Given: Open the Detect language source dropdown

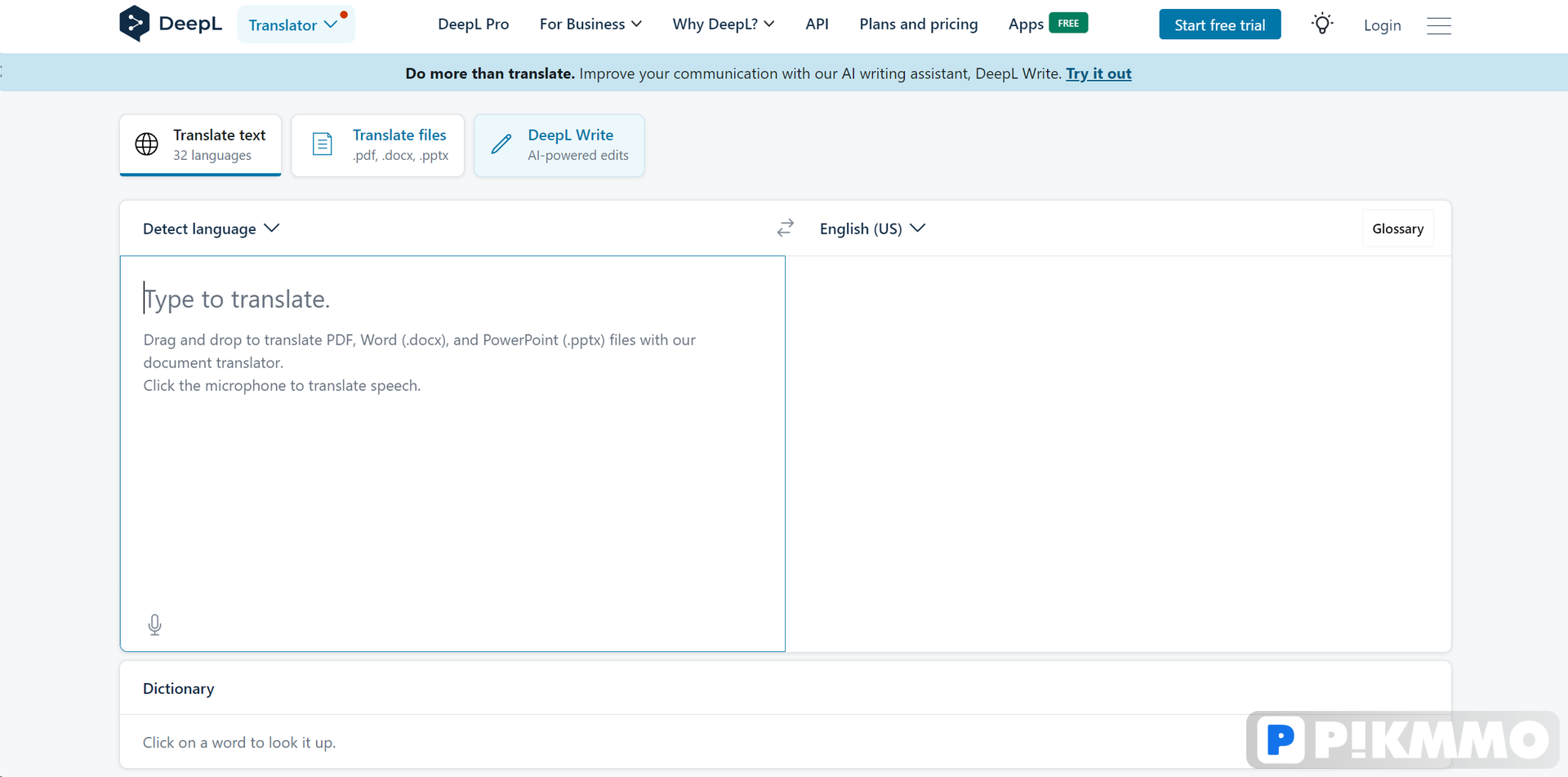Looking at the screenshot, I should (212, 229).
